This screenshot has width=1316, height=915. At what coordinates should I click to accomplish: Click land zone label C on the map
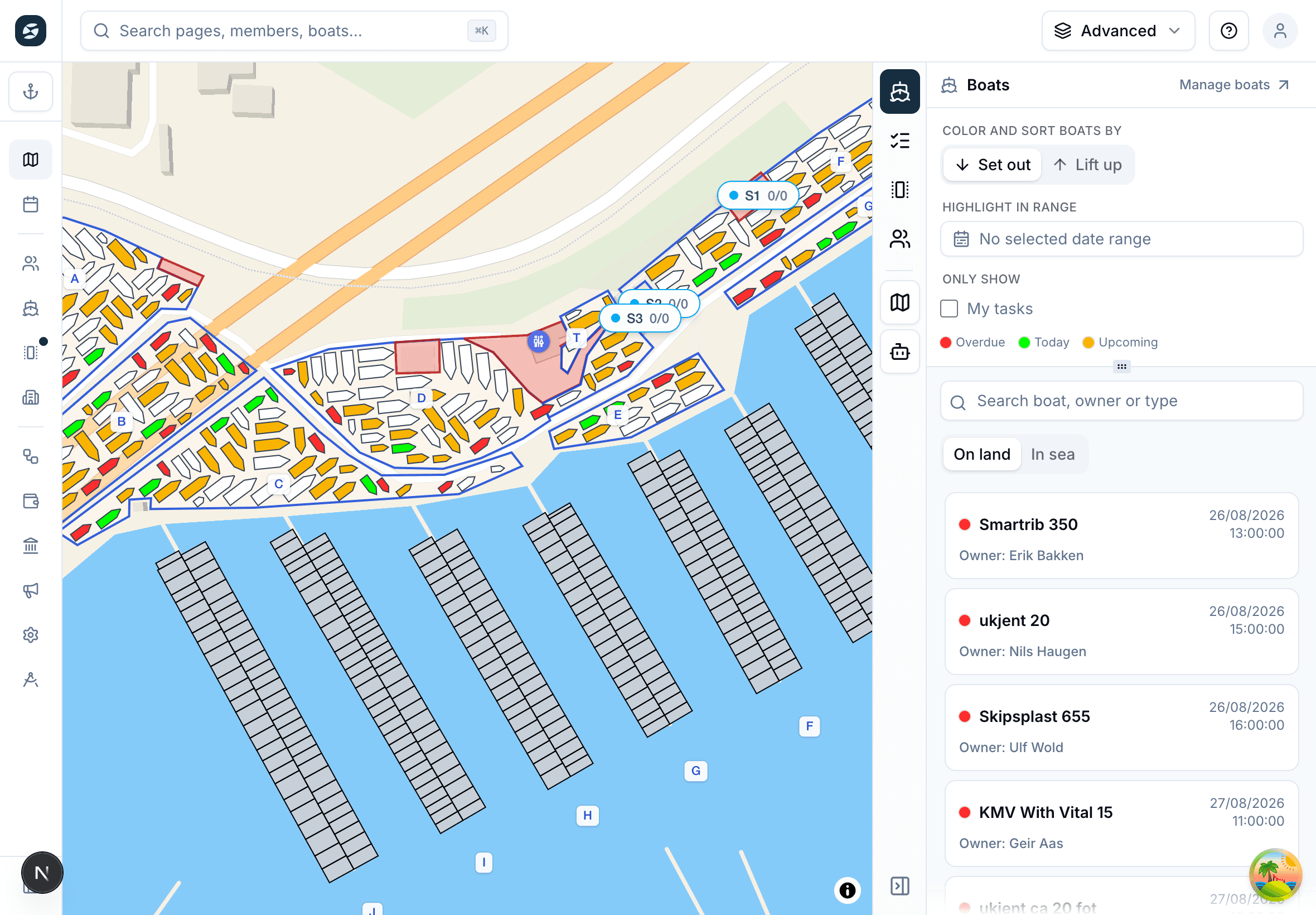pyautogui.click(x=278, y=484)
